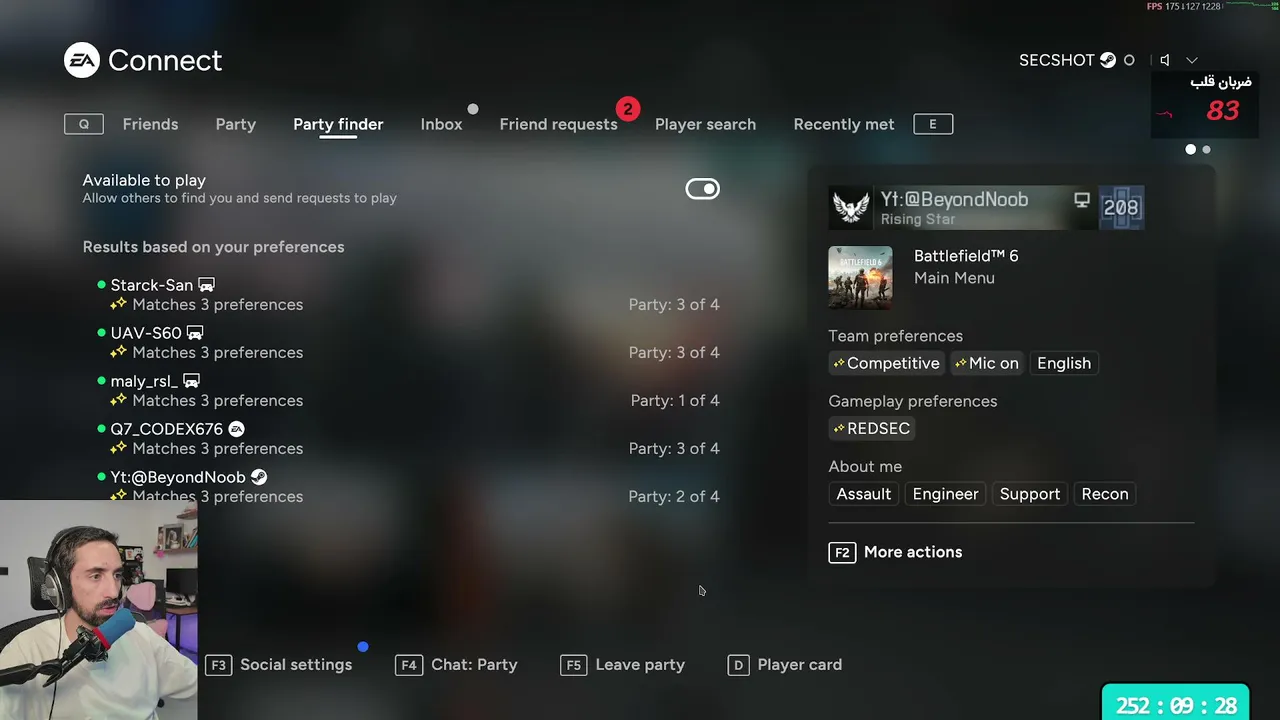1280x720 pixels.
Task: Click the console icon beside Starck-San
Action: coord(206,285)
